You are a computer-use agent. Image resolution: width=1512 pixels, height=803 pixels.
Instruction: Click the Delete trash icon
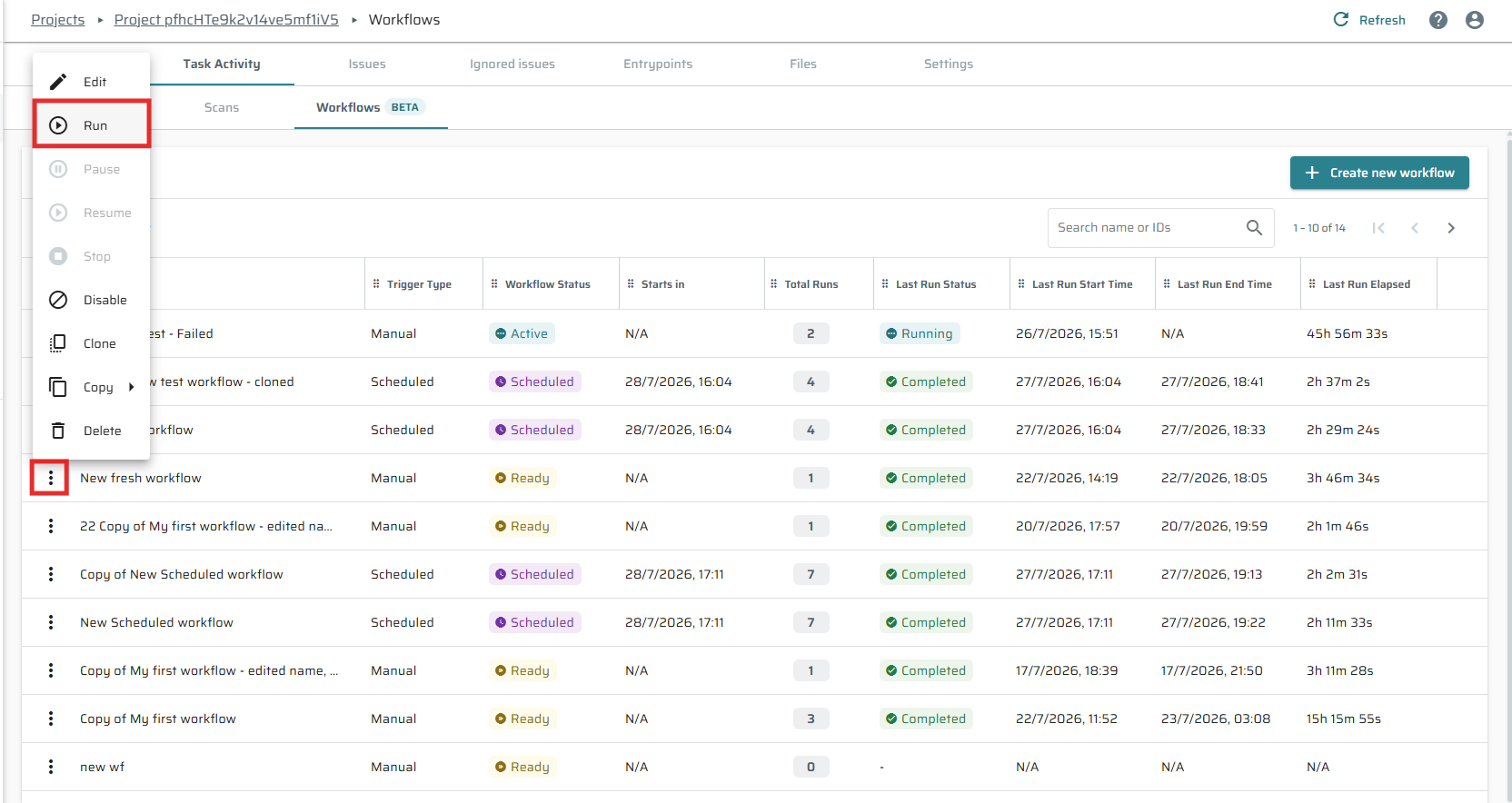point(58,431)
